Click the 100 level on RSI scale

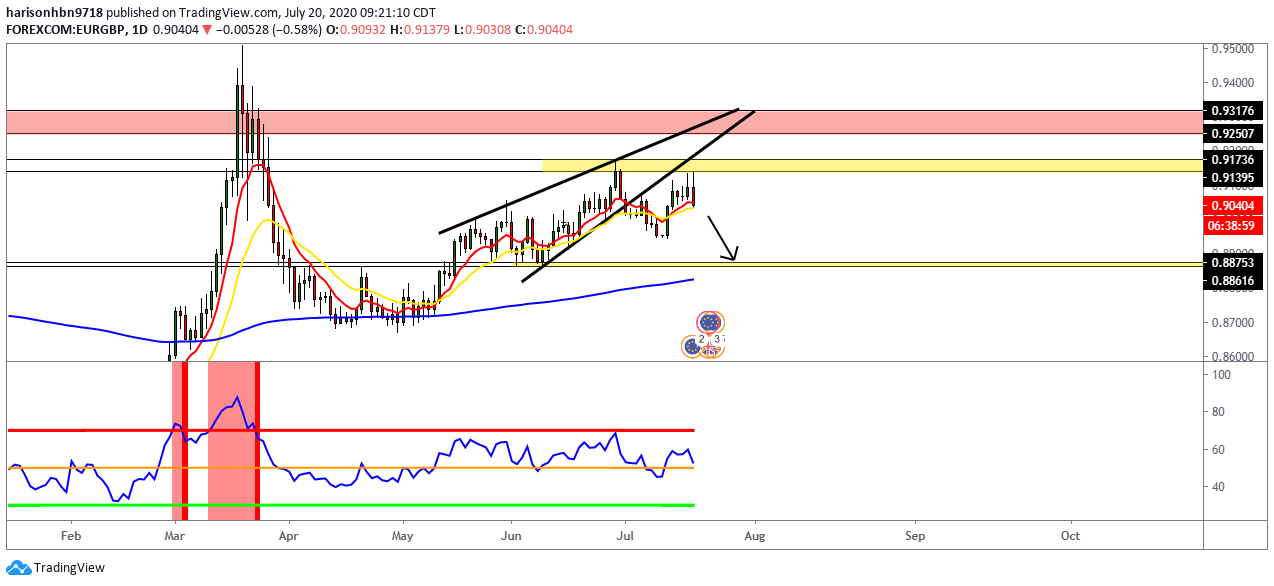(x=1221, y=374)
